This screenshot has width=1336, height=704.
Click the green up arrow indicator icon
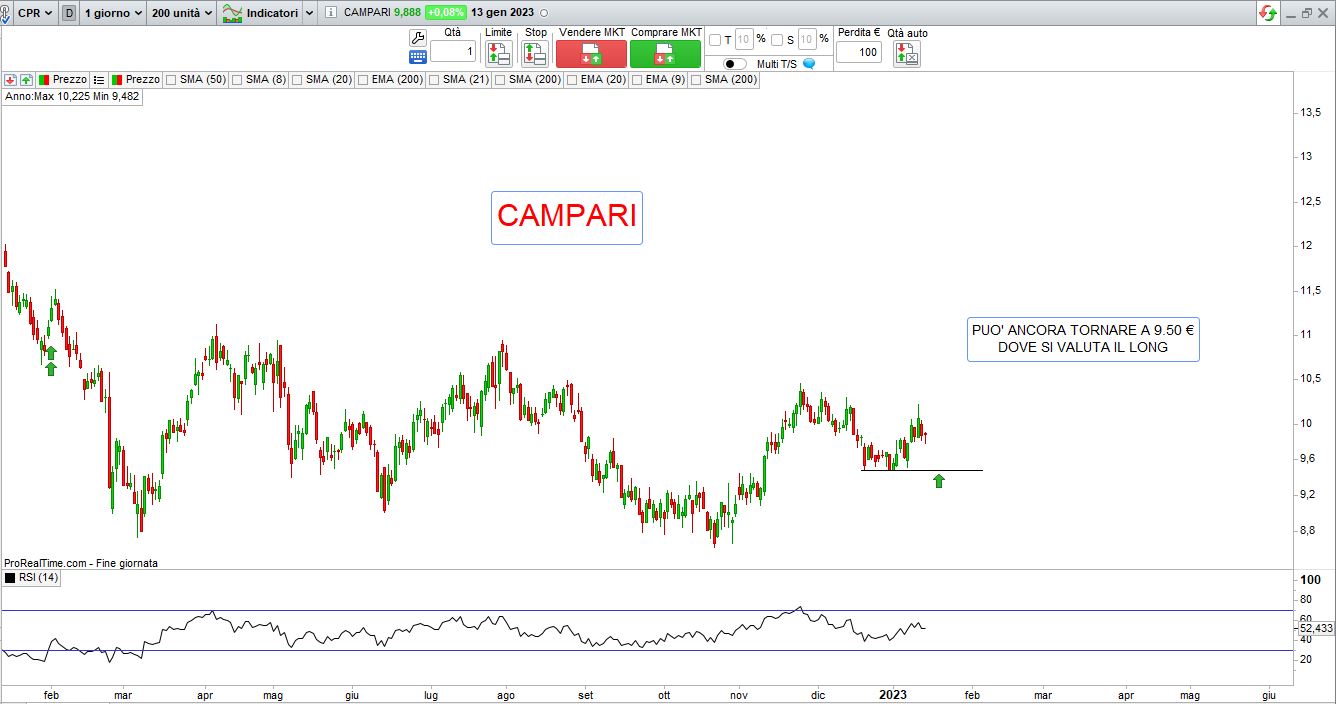point(26,79)
